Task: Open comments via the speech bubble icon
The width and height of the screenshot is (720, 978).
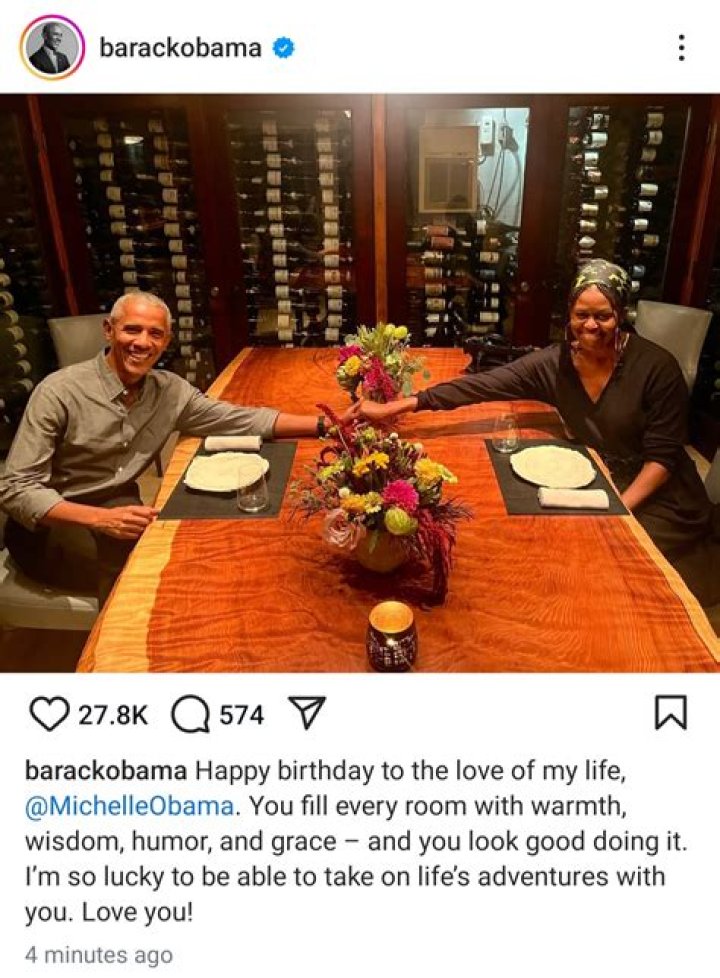Action: click(190, 714)
